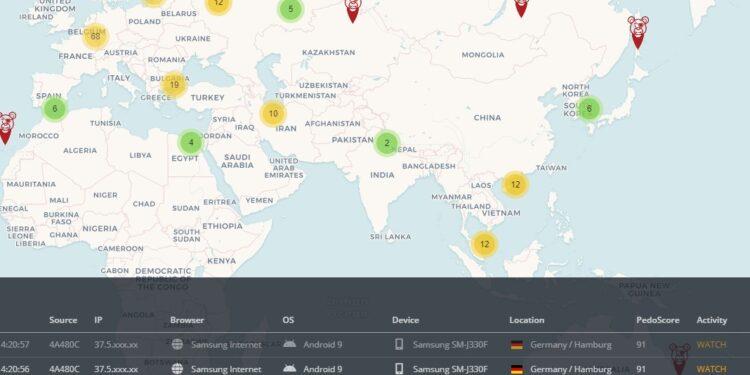This screenshot has height=375, width=750.
Task: Select Android 9 in the 4:20:57 row
Action: 322,344
